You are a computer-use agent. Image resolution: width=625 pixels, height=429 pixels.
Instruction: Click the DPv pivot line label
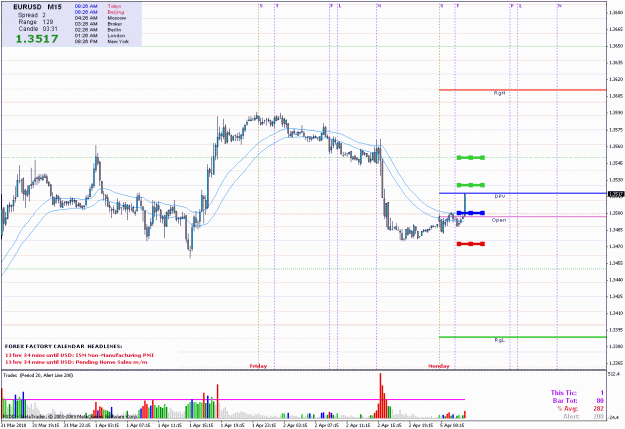tap(499, 197)
